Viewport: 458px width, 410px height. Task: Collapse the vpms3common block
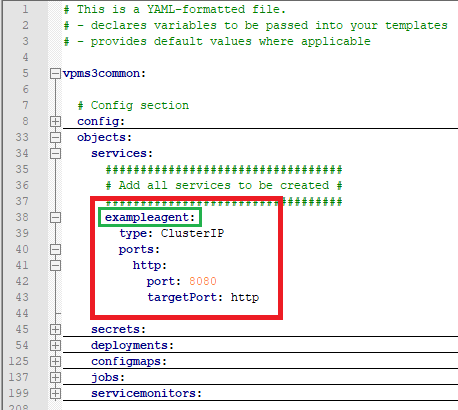[x=55, y=73]
